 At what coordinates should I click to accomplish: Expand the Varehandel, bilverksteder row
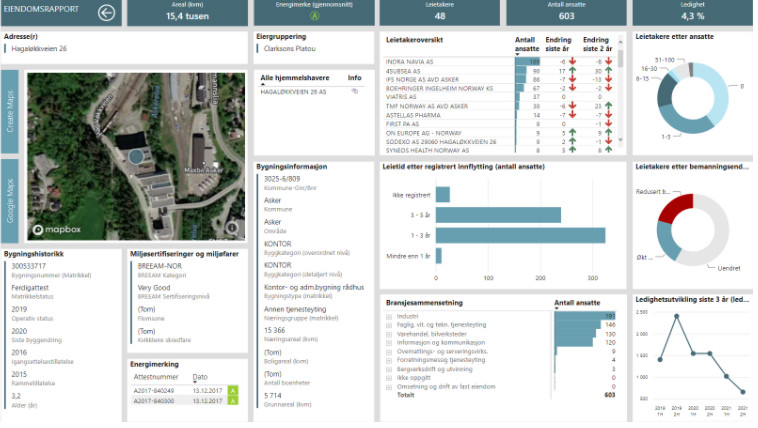pyautogui.click(x=389, y=334)
